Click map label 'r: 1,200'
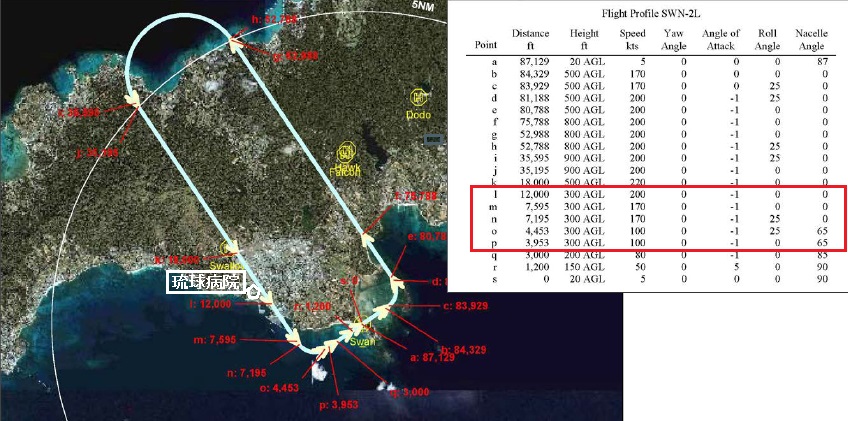This screenshot has width=848, height=421. click(x=312, y=307)
